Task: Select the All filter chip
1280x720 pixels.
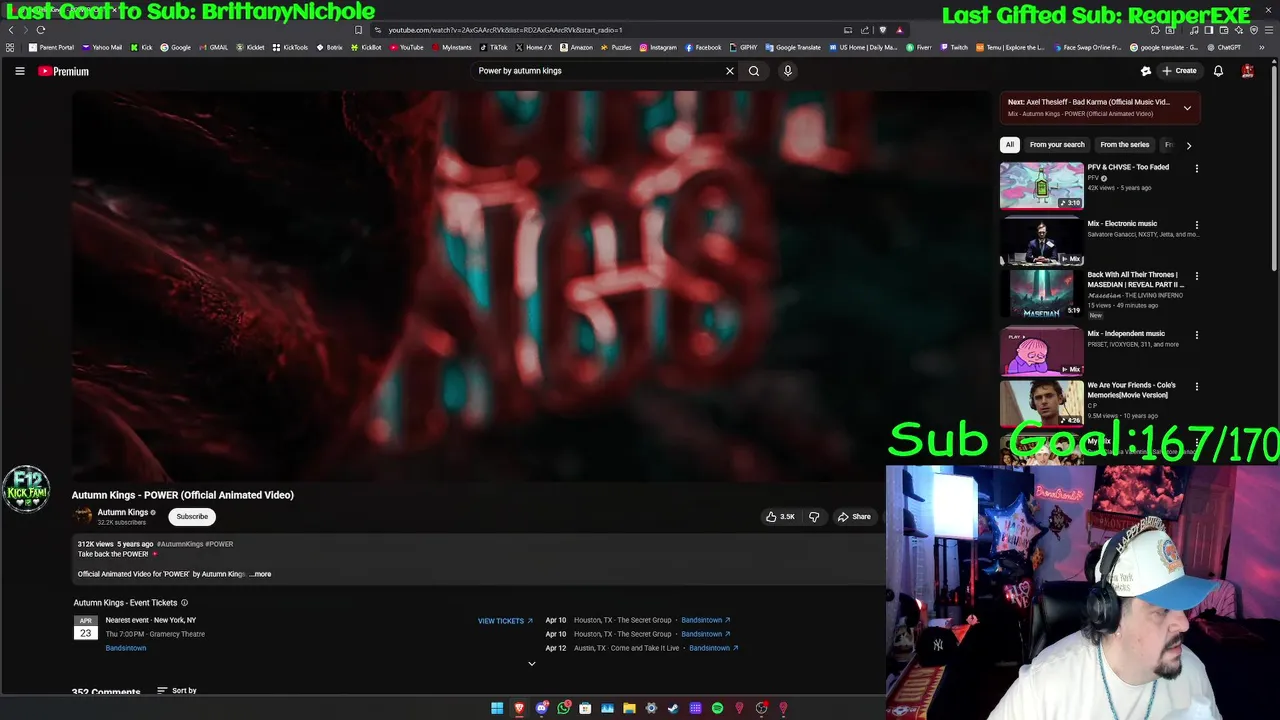Action: tap(1010, 145)
